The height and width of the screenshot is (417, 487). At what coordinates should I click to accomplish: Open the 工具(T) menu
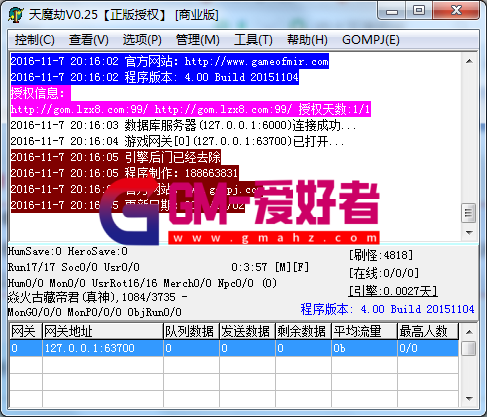pyautogui.click(x=253, y=40)
